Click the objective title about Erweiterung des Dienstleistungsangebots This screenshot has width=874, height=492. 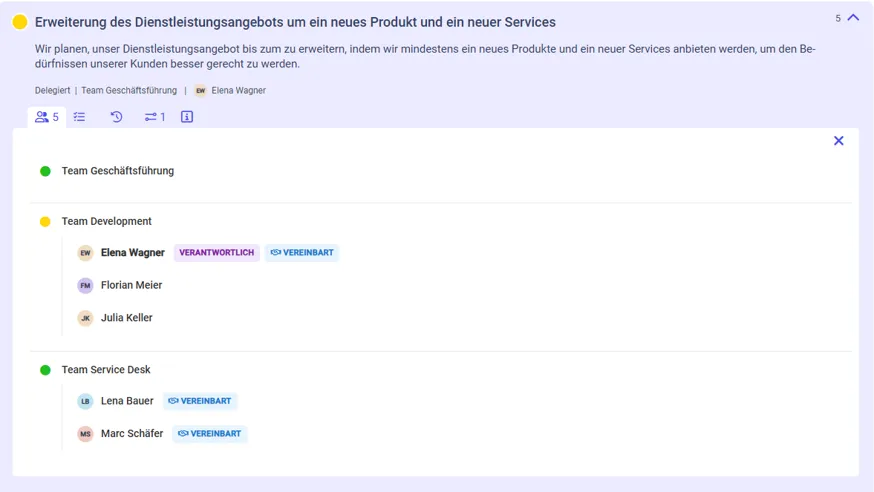(295, 22)
